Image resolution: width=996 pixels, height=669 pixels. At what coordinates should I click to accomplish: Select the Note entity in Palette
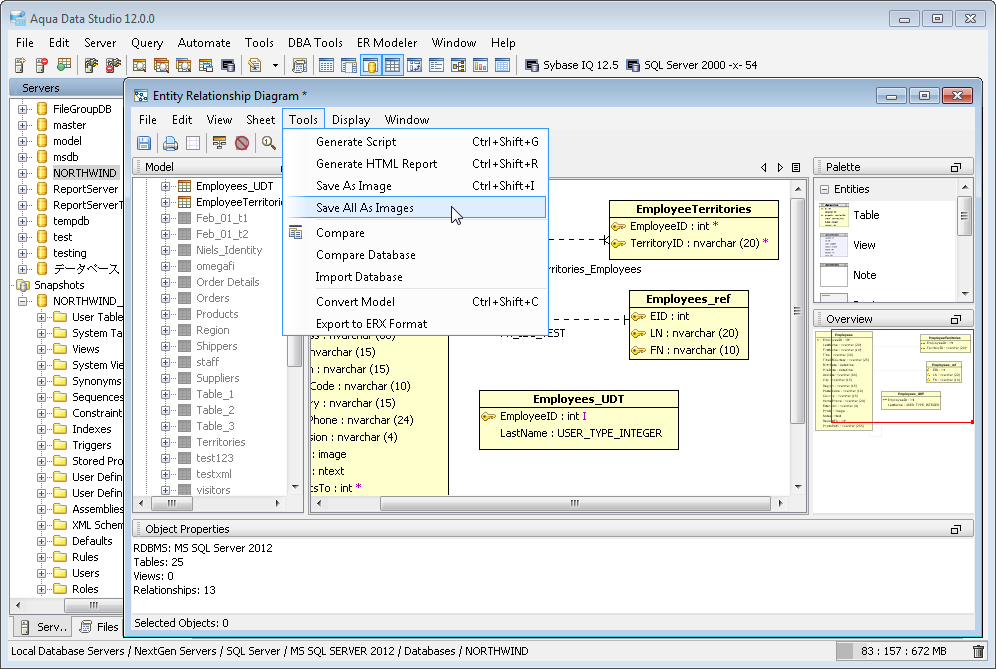click(x=864, y=275)
